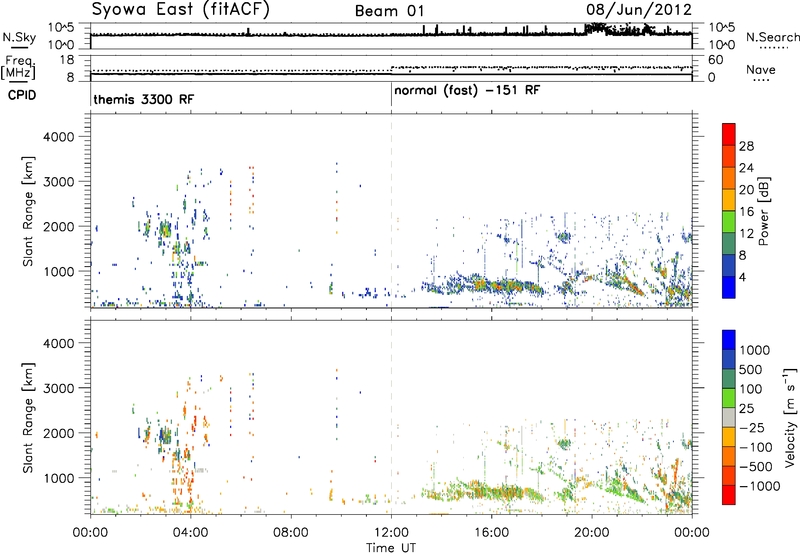Pick the yellow Power segment between 16 and 20
The height and width of the screenshot is (554, 800).
[x=729, y=200]
